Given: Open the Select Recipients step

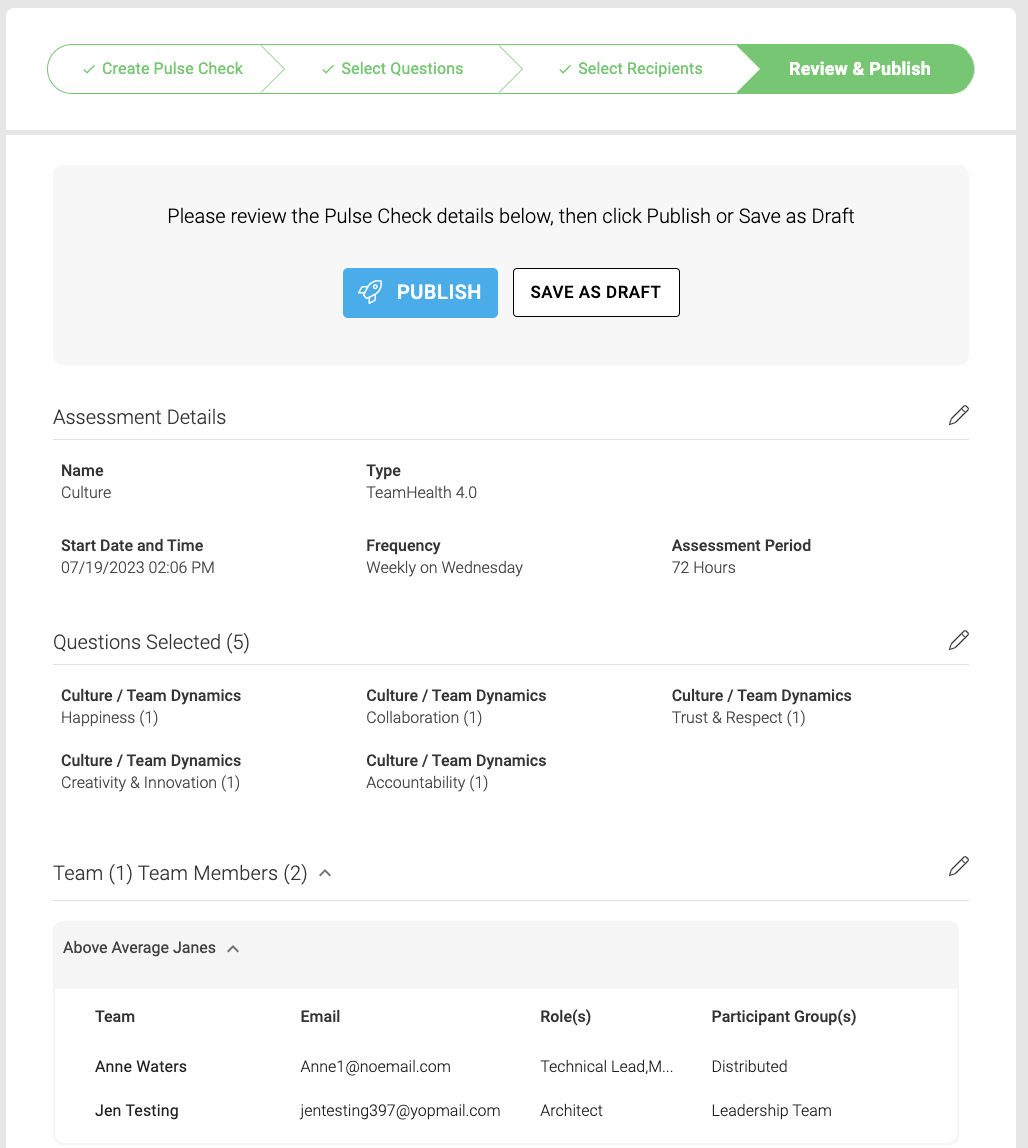Looking at the screenshot, I should click(630, 69).
